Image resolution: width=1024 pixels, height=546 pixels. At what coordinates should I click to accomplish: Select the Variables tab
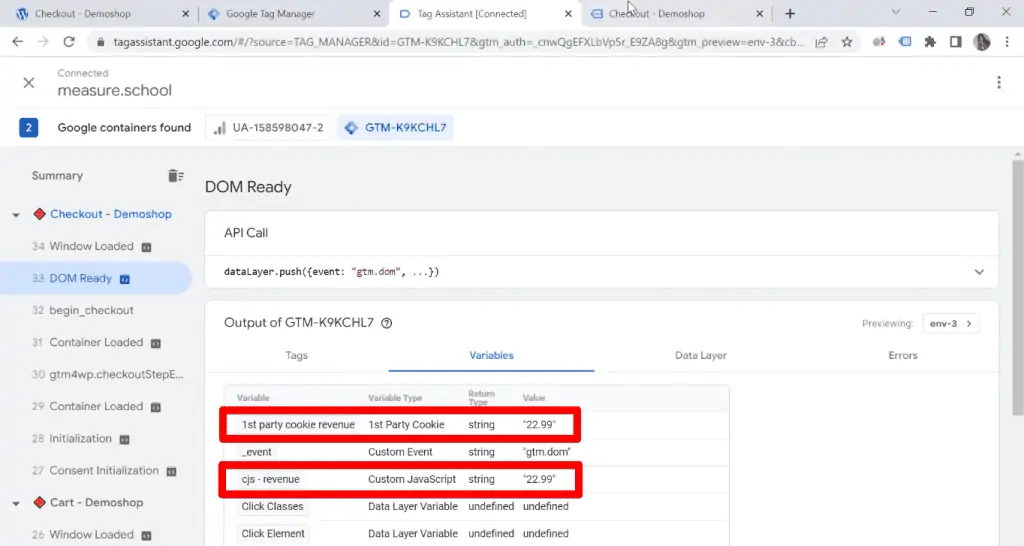491,355
